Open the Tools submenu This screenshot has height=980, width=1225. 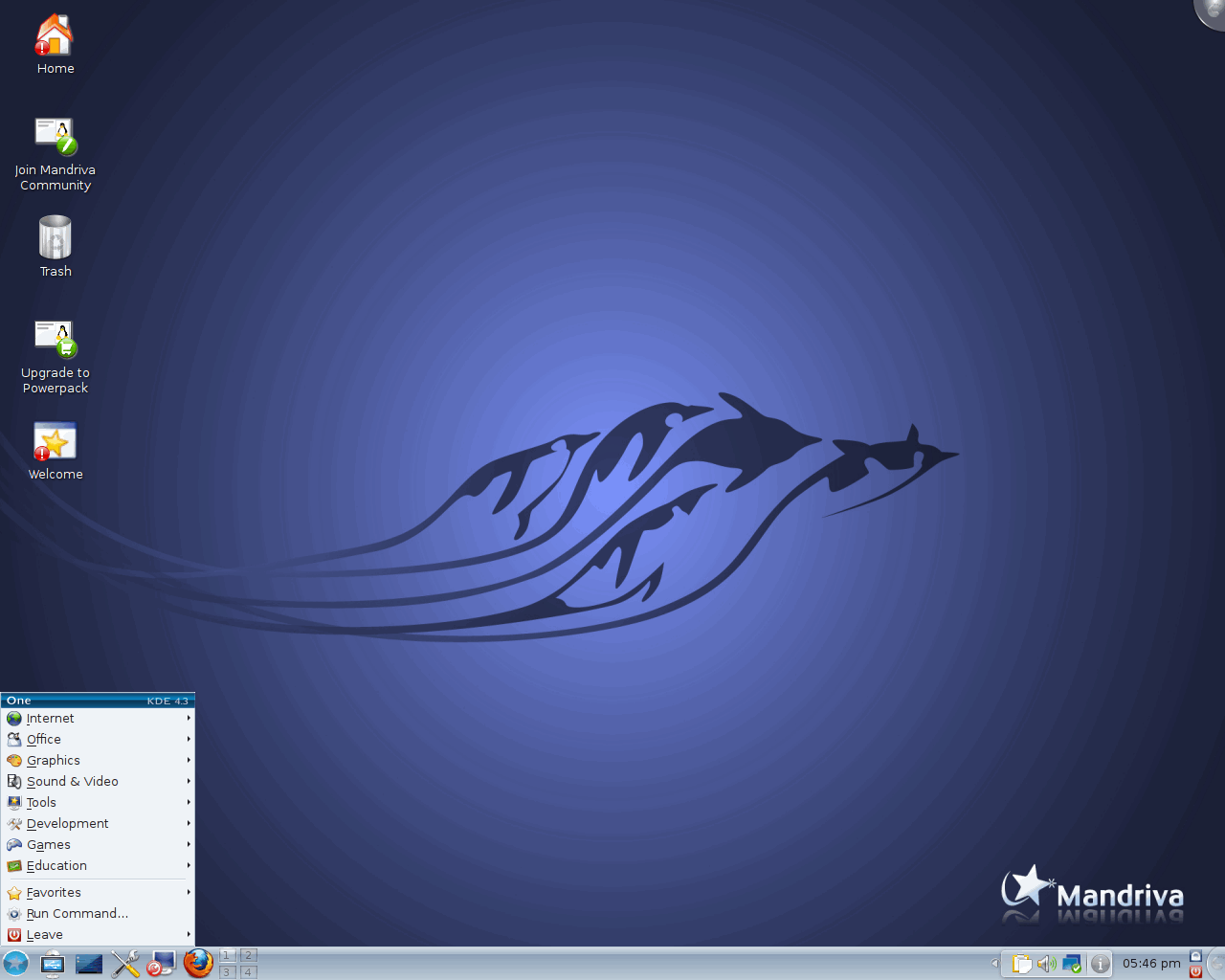coord(98,803)
